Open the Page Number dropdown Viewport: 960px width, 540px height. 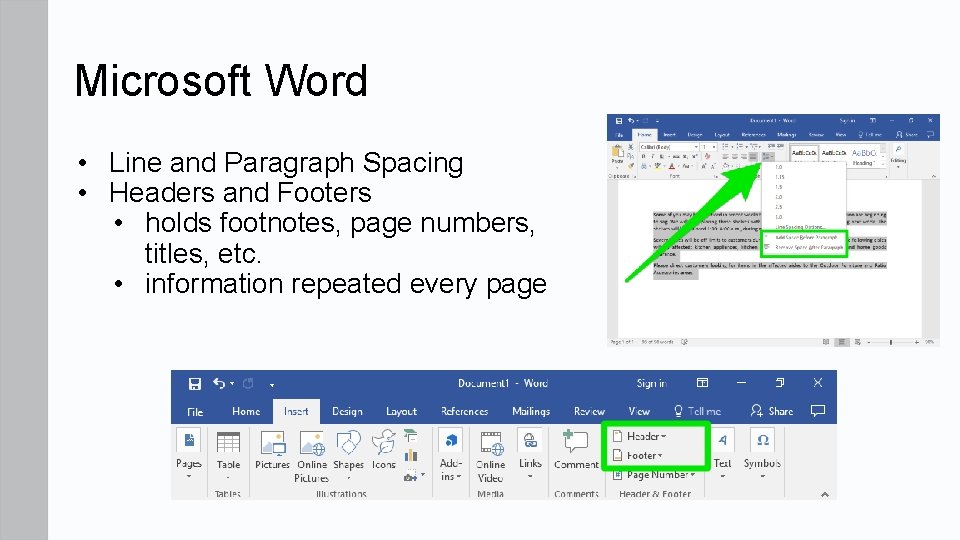click(x=654, y=474)
